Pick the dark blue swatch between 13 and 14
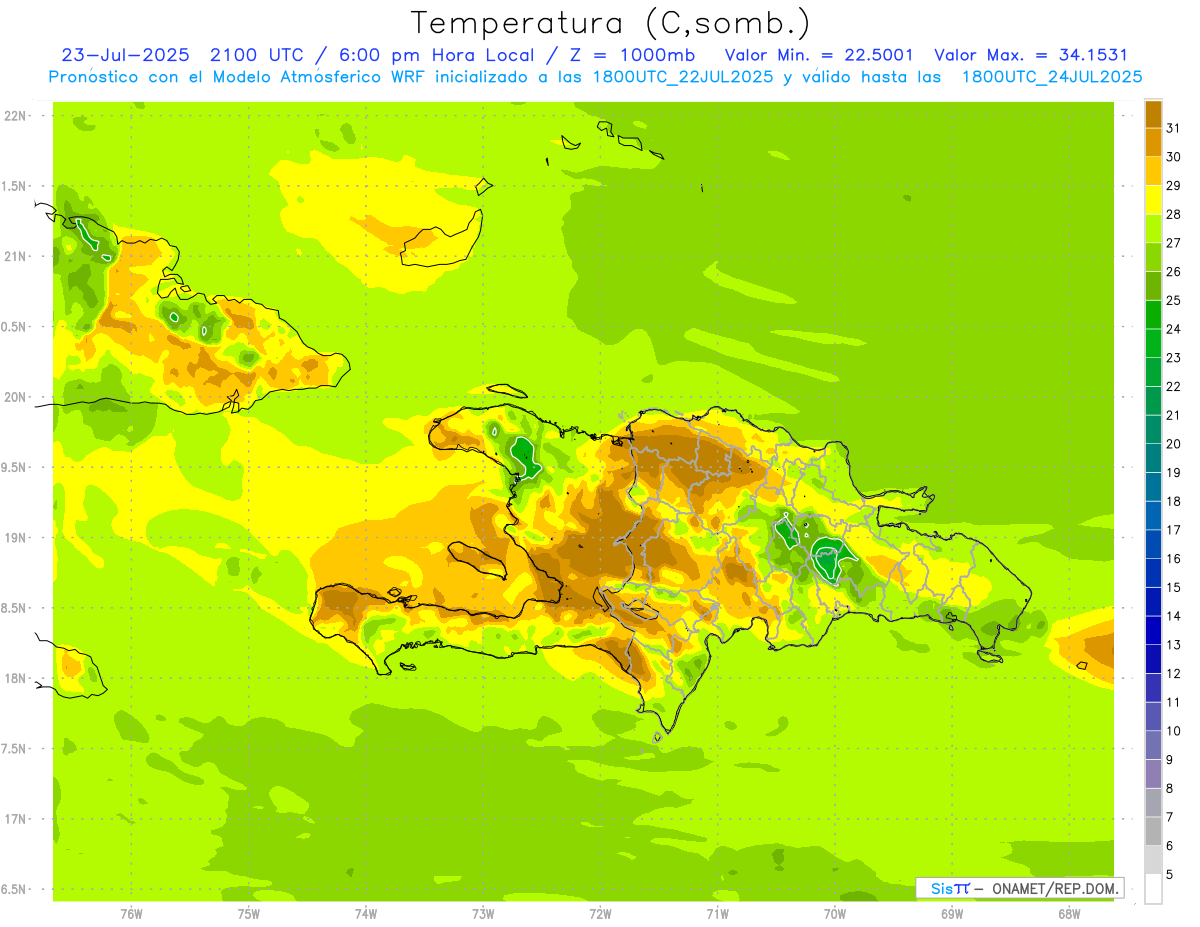Viewport: 1200px width, 927px height. [x=1153, y=630]
